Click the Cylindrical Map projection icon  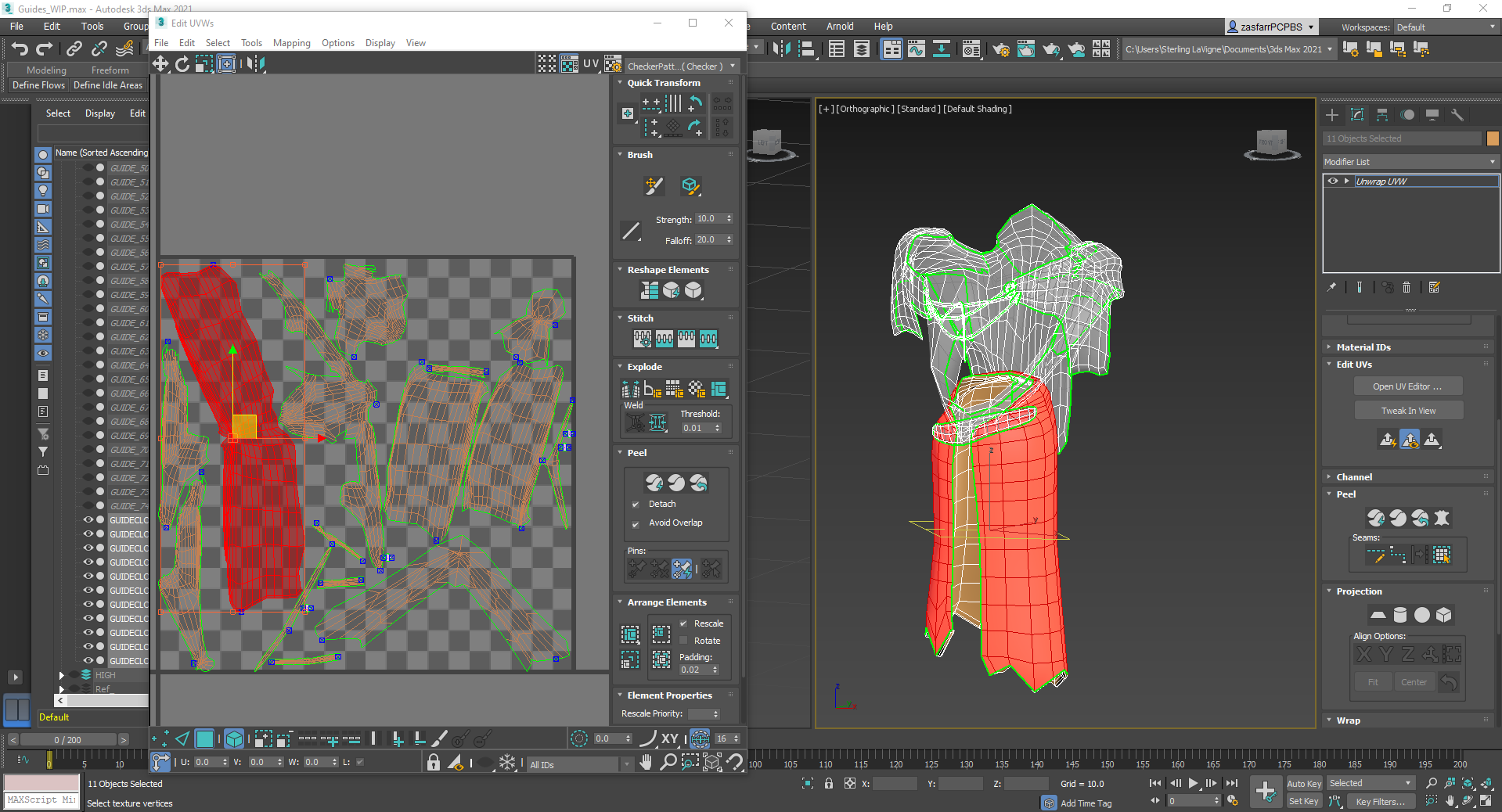[x=1399, y=615]
